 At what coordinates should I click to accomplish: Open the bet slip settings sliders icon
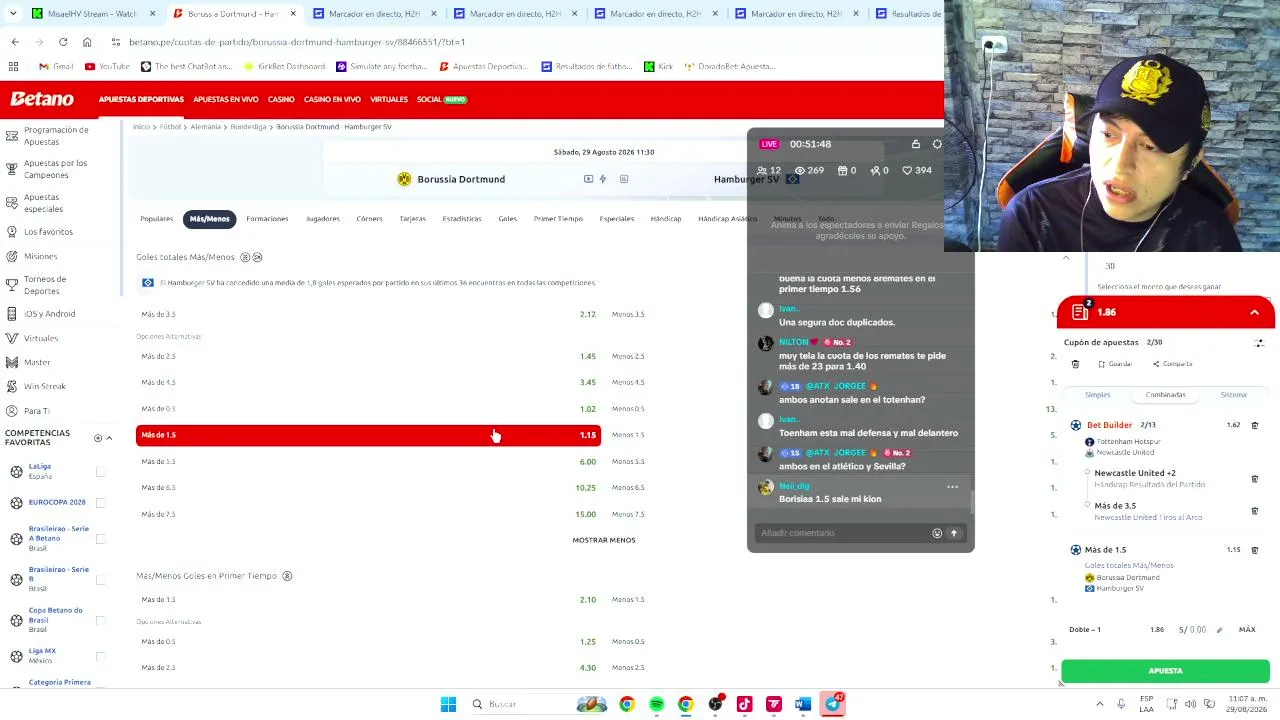1259,343
